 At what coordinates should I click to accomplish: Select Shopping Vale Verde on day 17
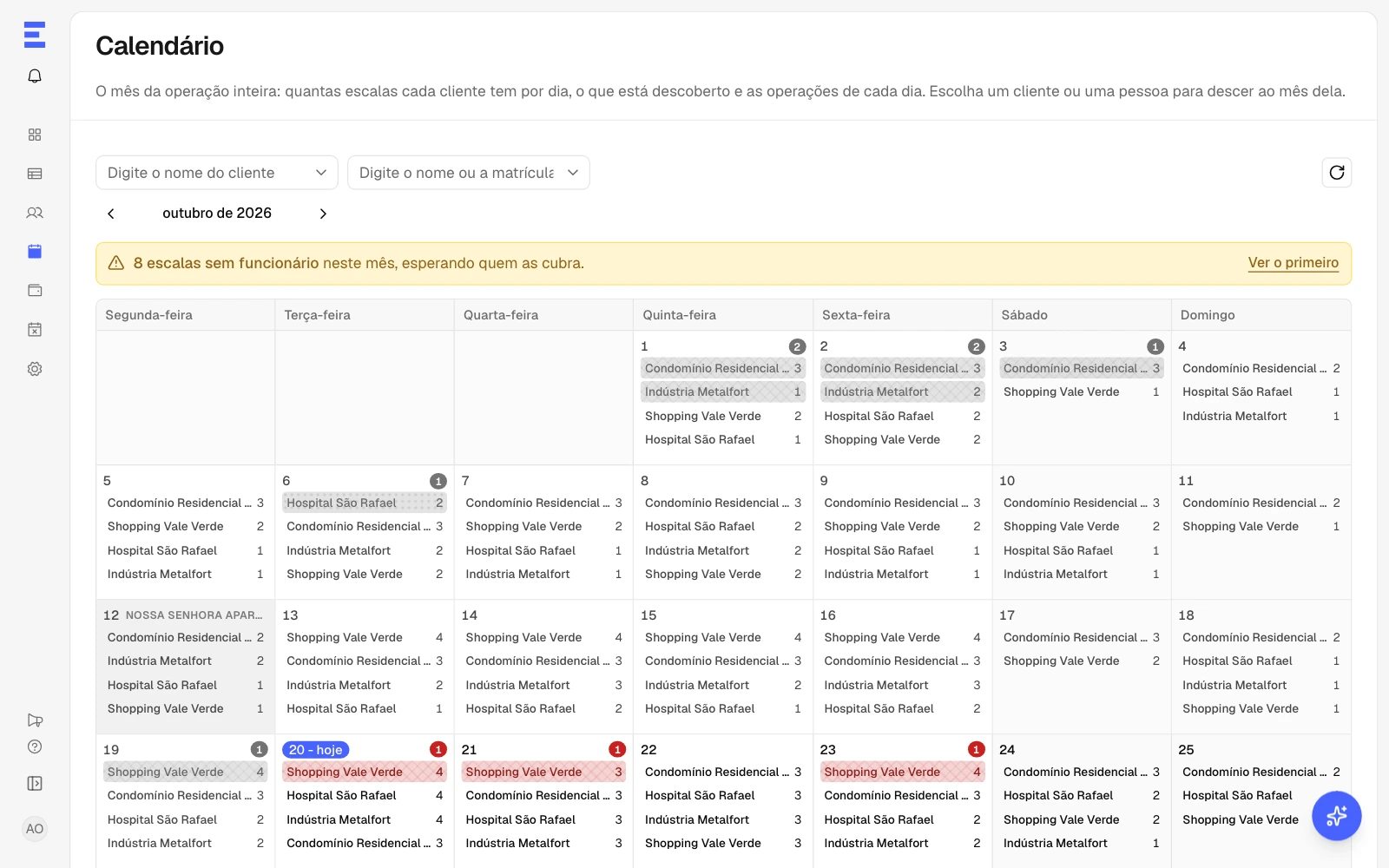(1082, 661)
